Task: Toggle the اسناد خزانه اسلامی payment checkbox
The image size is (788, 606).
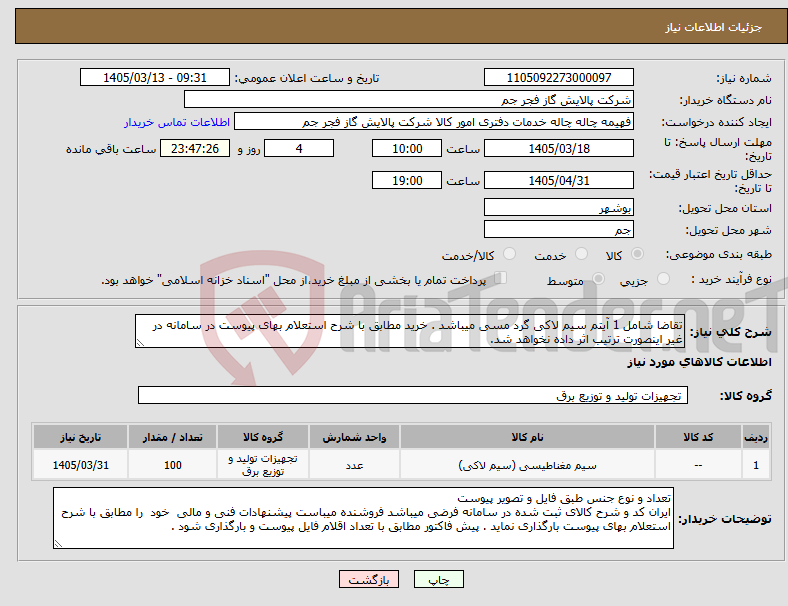Action: pyautogui.click(x=501, y=278)
